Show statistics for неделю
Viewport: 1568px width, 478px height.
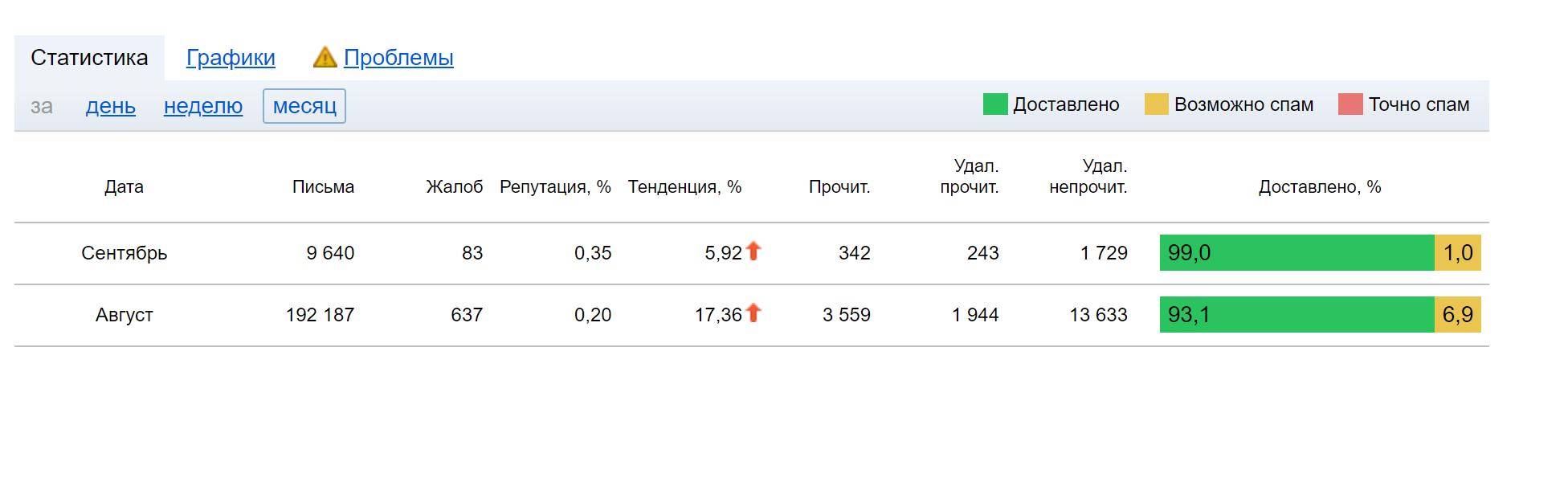[x=203, y=106]
